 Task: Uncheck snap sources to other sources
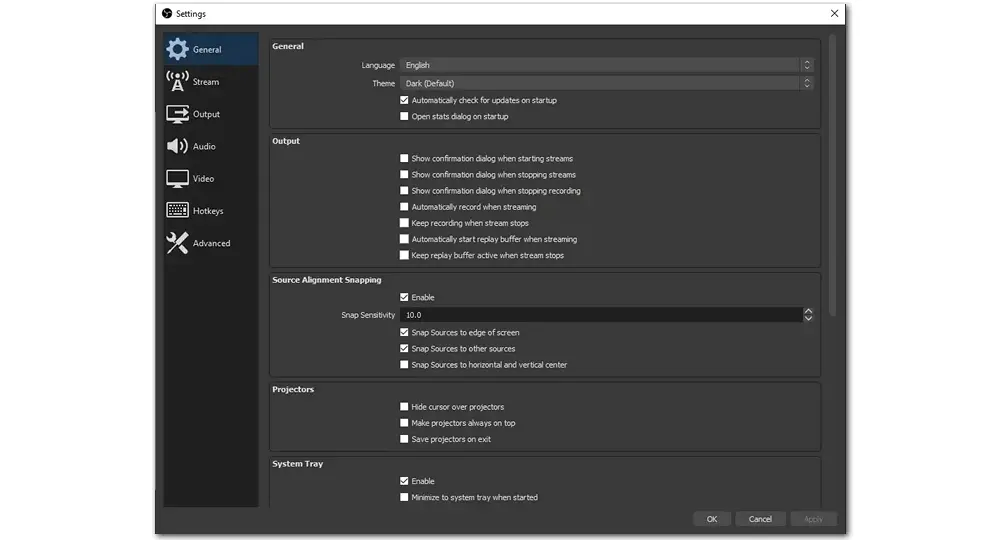point(404,348)
